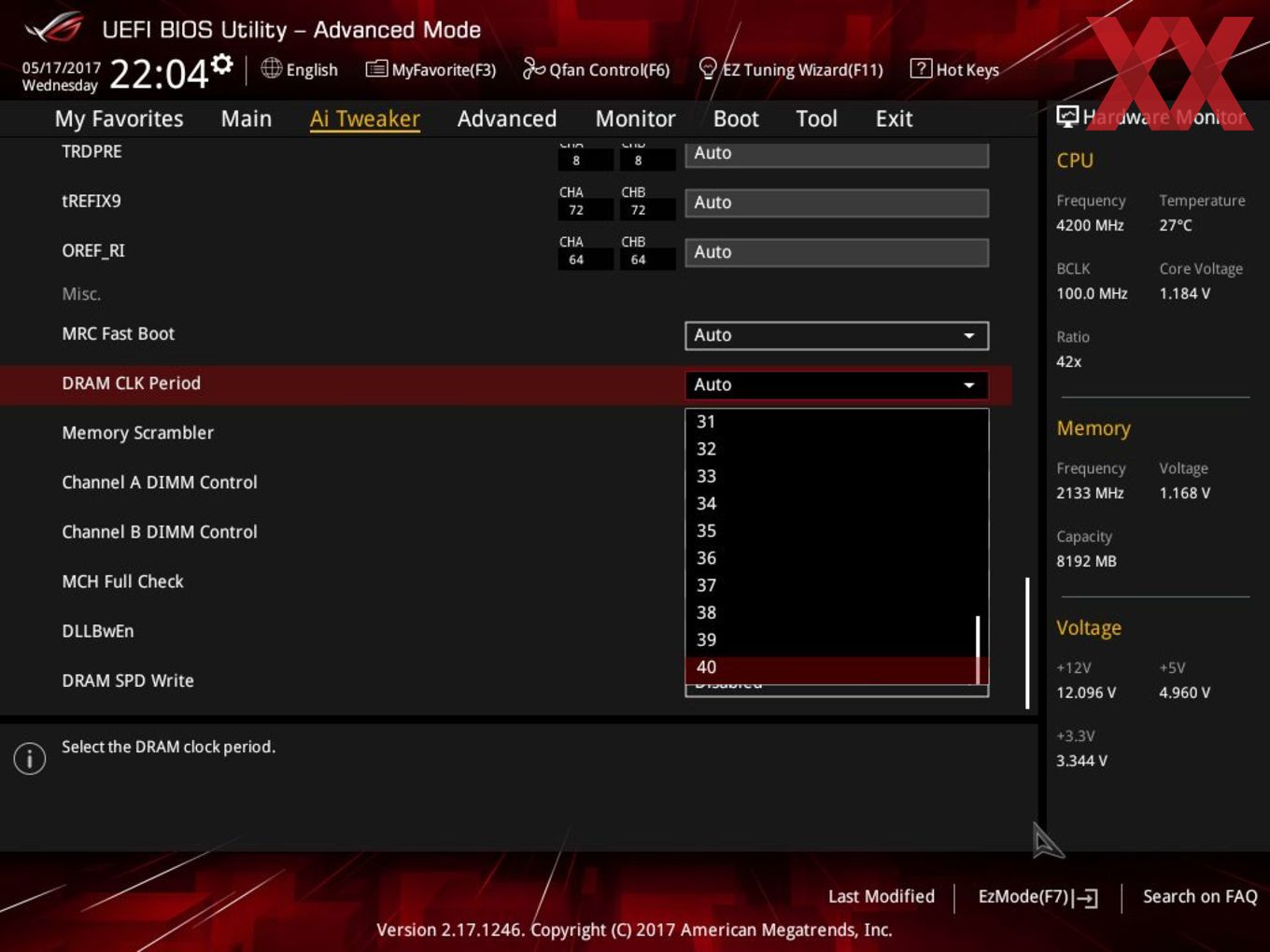Switch to My Favorites tab

click(x=119, y=119)
